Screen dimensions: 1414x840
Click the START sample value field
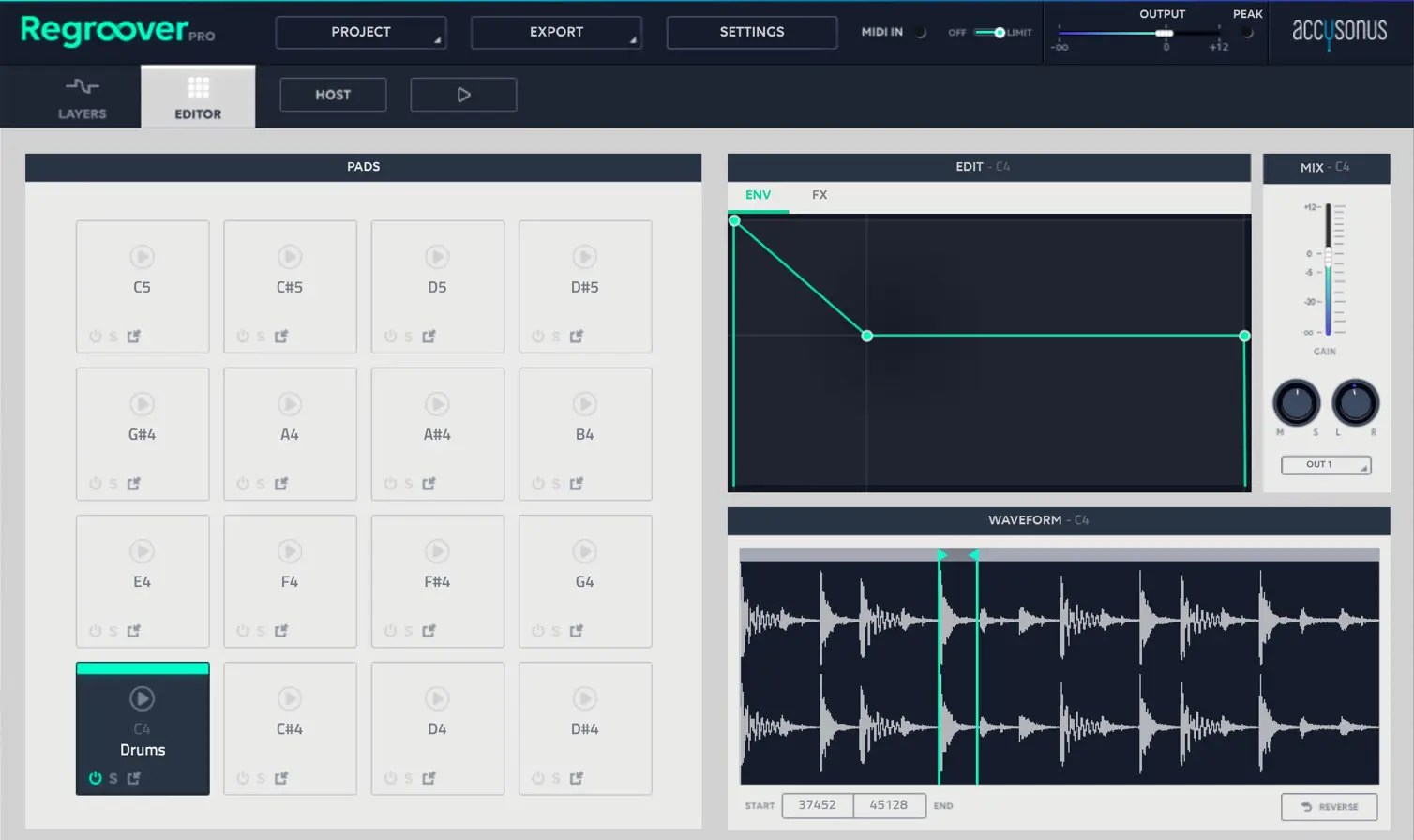coord(817,804)
